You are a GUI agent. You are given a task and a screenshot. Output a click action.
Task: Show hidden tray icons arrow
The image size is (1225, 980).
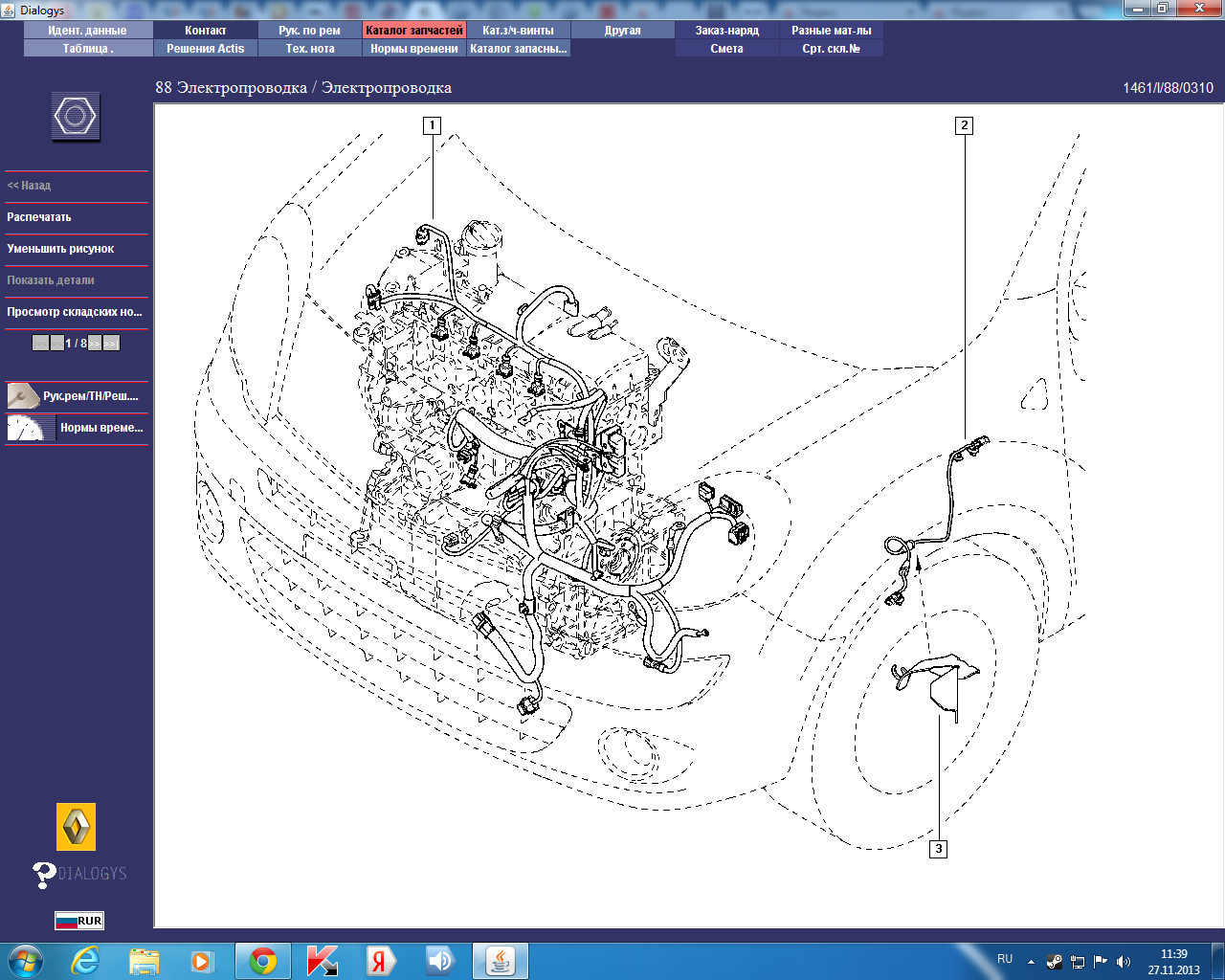click(x=1031, y=962)
